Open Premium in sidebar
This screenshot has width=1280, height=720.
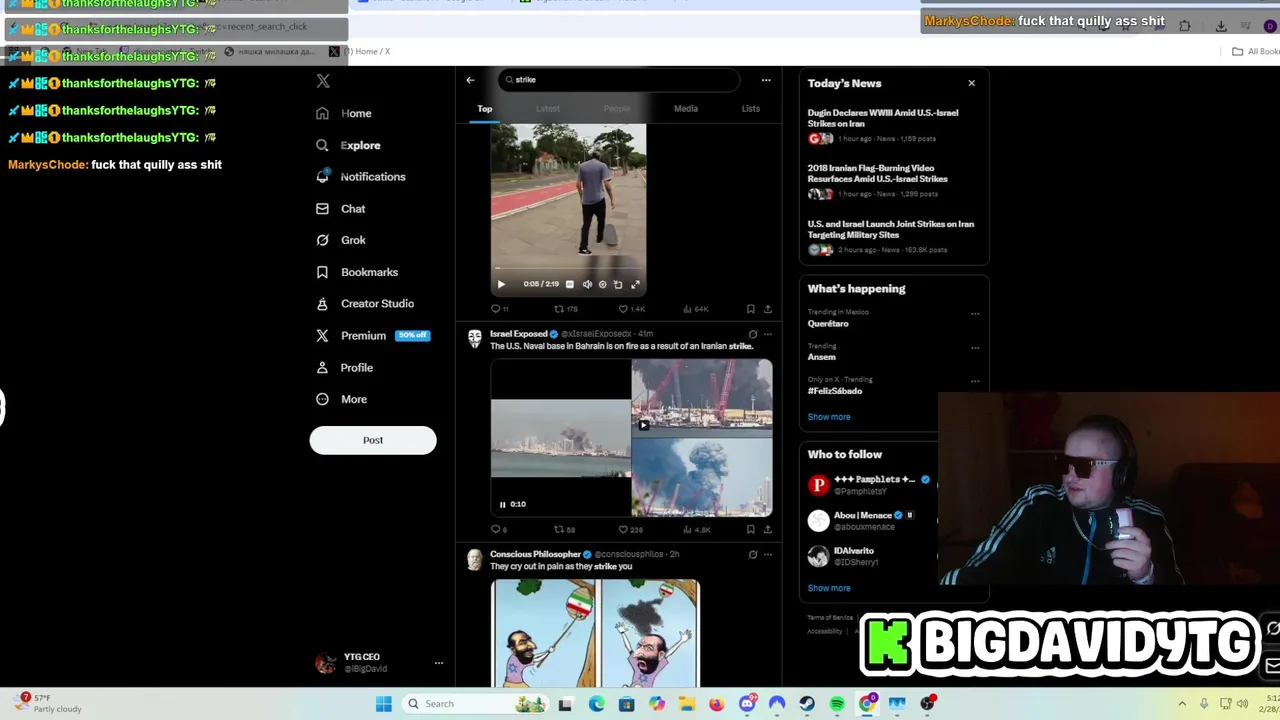pos(372,336)
